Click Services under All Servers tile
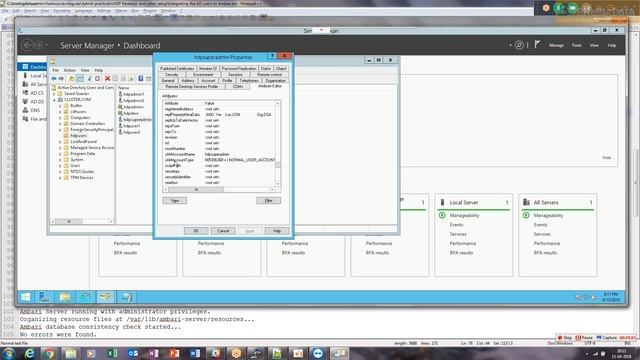The width and height of the screenshot is (640, 360). 542,234
